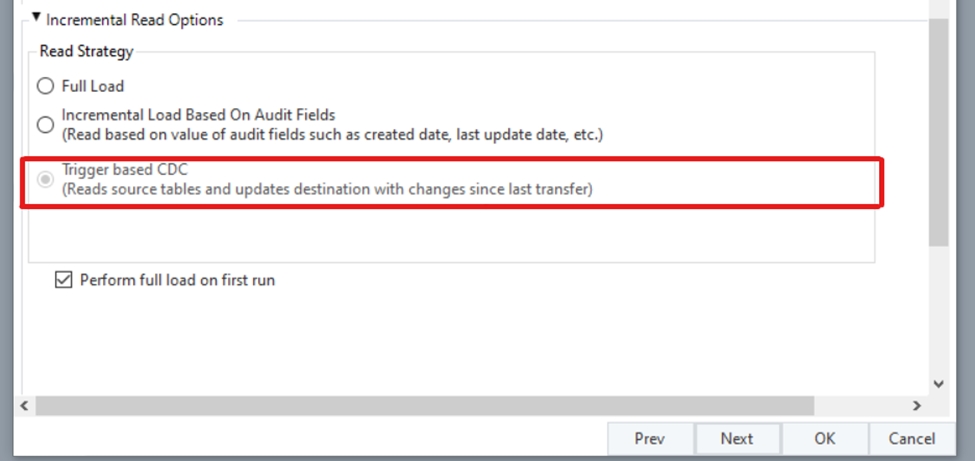
Task: Collapse the Incremental Read Options section arrow
Action: 37,18
